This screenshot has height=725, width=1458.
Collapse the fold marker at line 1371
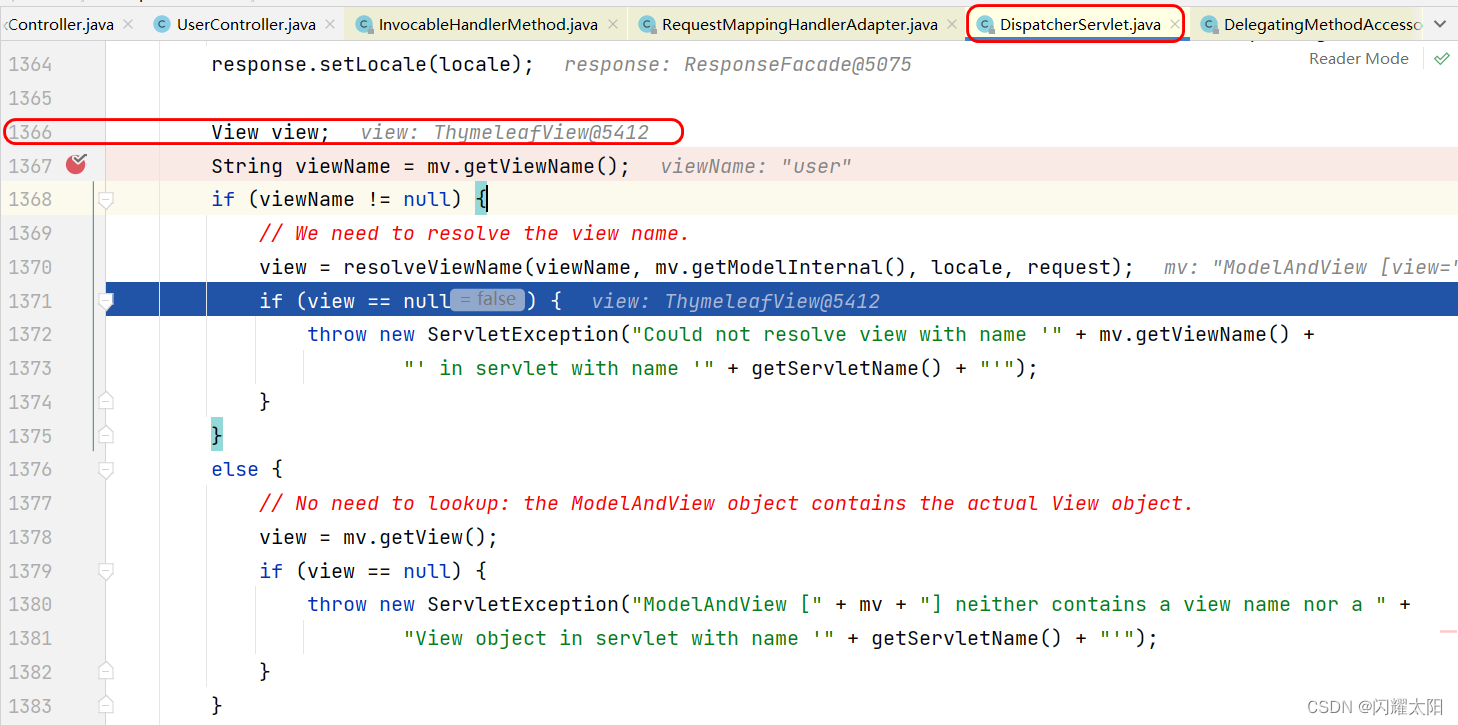[105, 300]
